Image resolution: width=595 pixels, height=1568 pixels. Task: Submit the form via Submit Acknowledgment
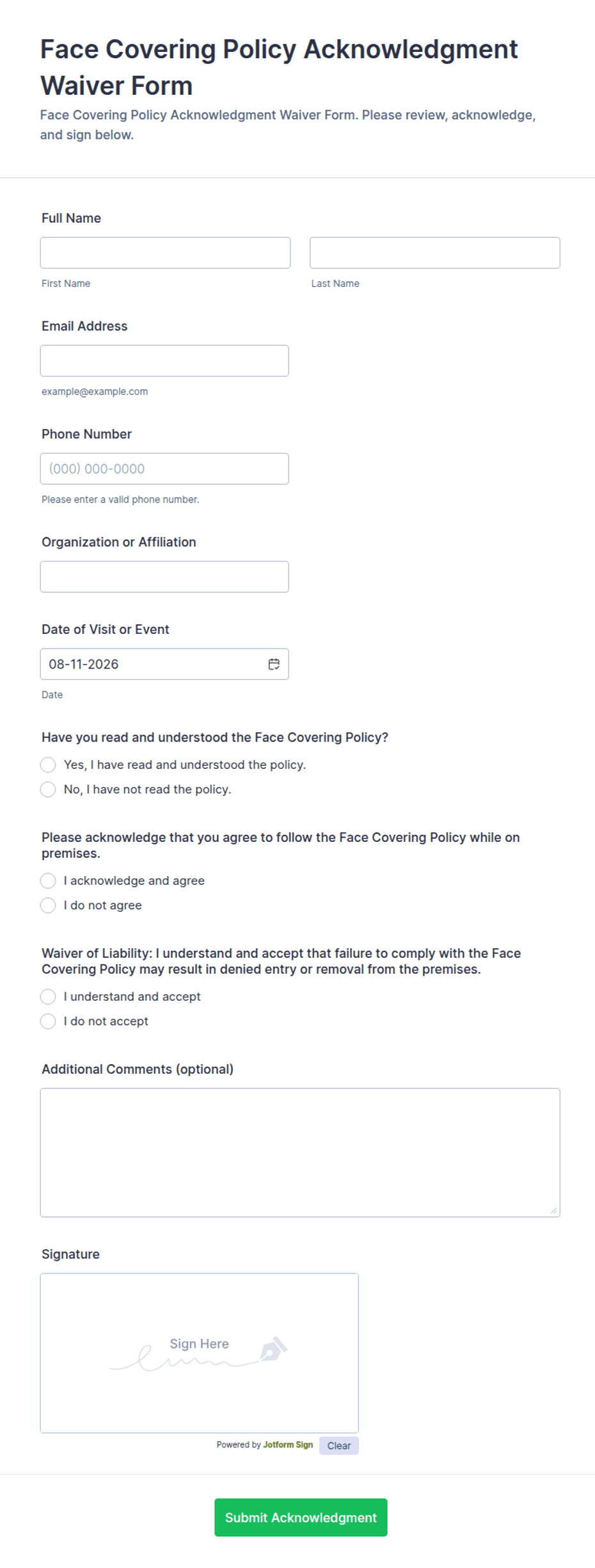pyautogui.click(x=301, y=1517)
